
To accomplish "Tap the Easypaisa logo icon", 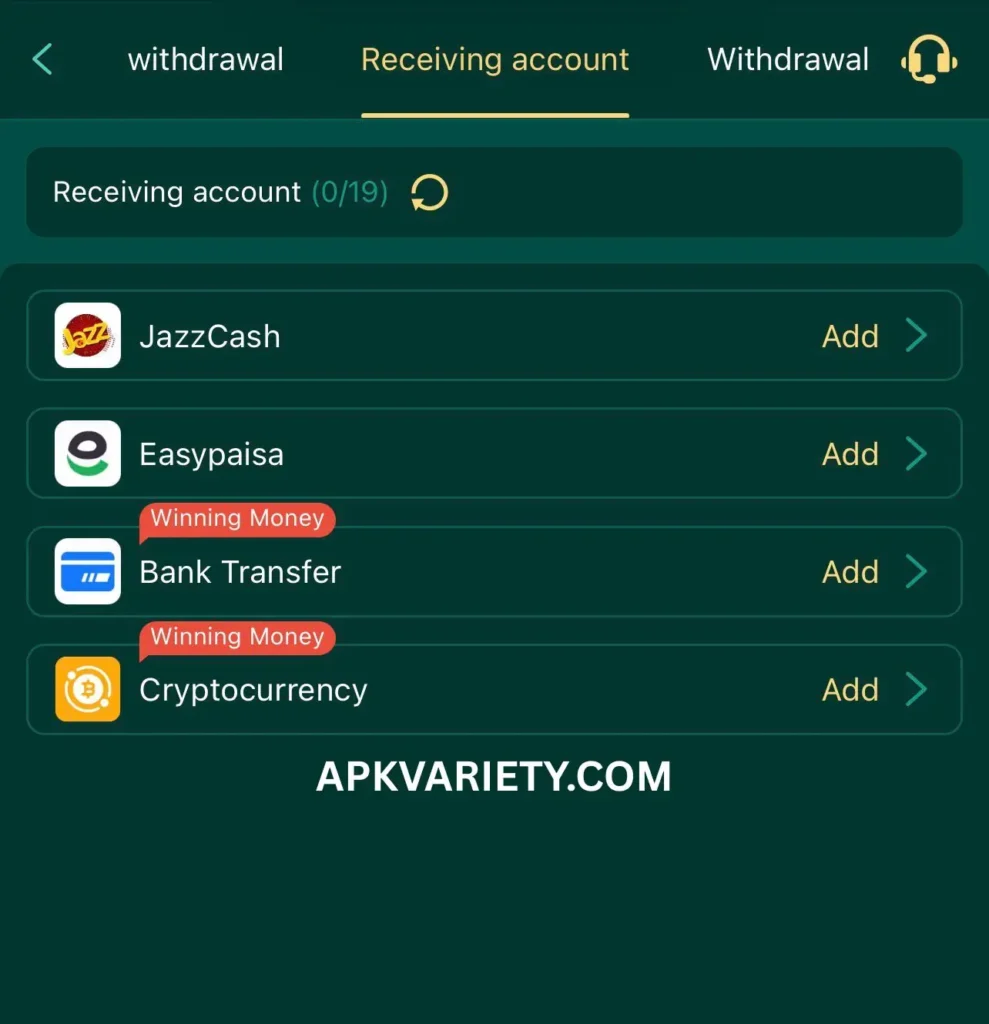I will pos(88,453).
